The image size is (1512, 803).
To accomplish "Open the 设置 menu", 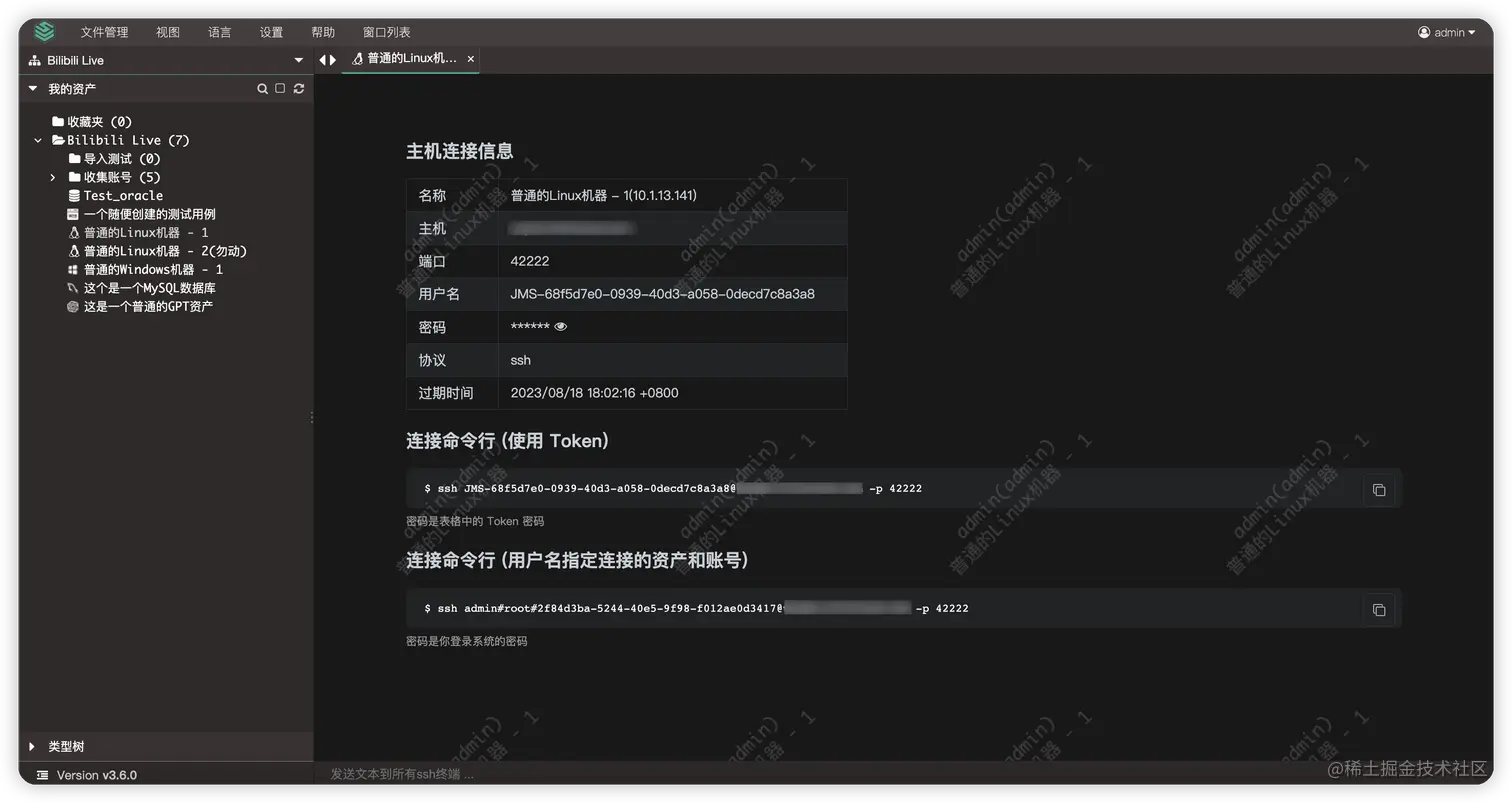I will 271,32.
